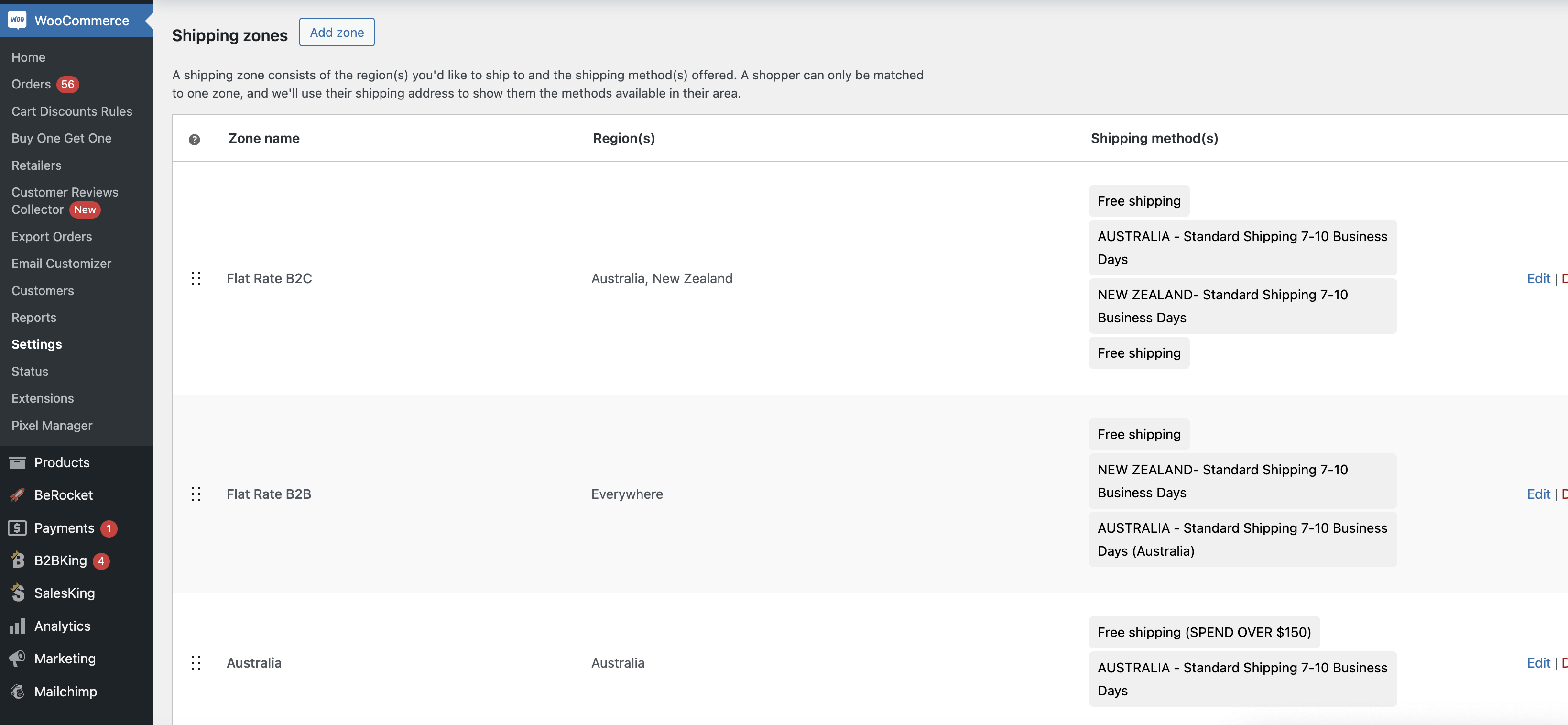Click the Flat Rate B2B zone name
Screen dimensions: 1568x725
coord(269,494)
